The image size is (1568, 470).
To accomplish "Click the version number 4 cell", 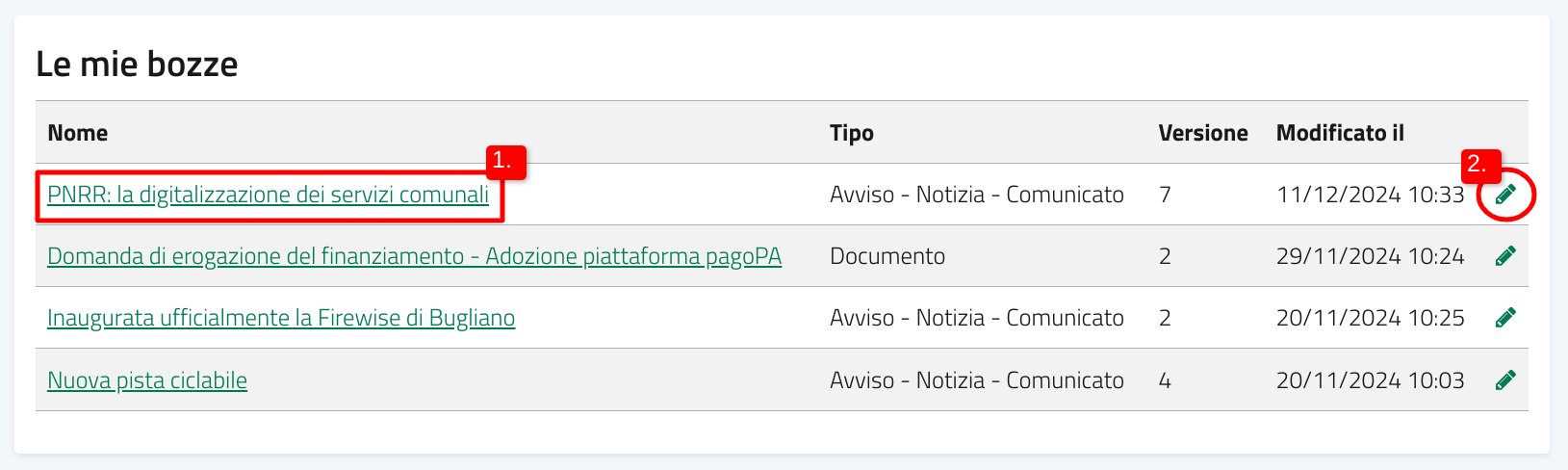I will 1165,380.
